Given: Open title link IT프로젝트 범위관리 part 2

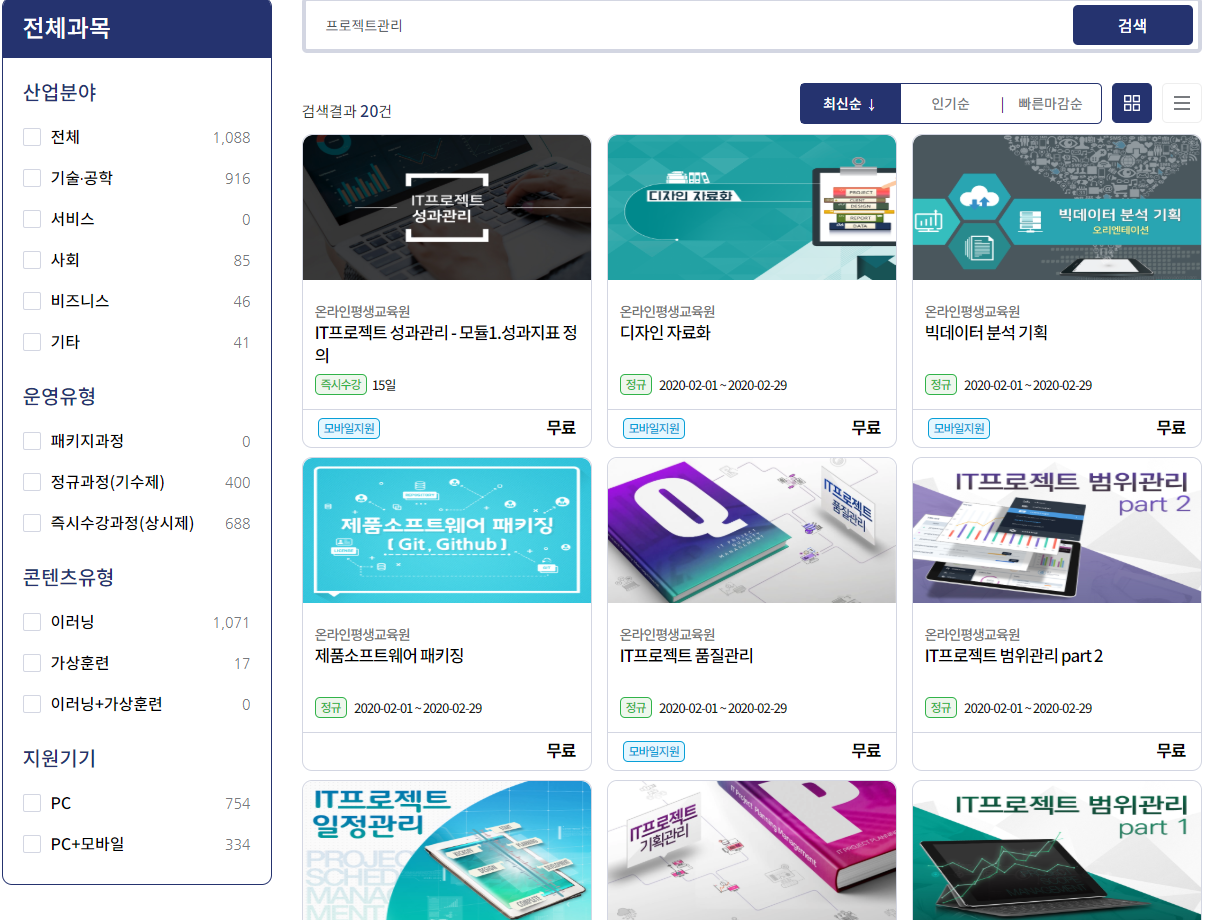Looking at the screenshot, I should click(x=1014, y=656).
